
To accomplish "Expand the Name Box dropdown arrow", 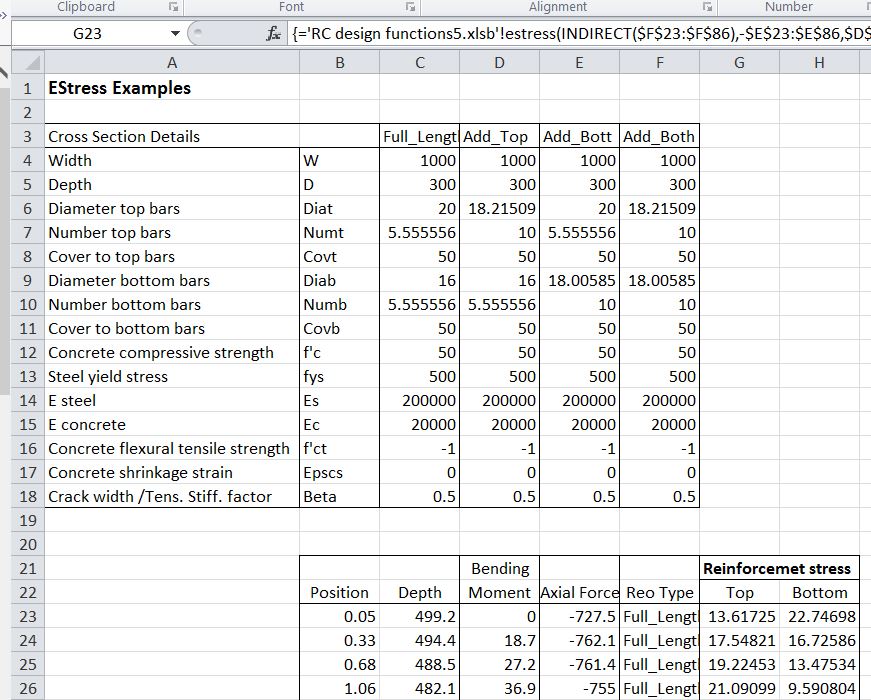I will click(x=176, y=34).
